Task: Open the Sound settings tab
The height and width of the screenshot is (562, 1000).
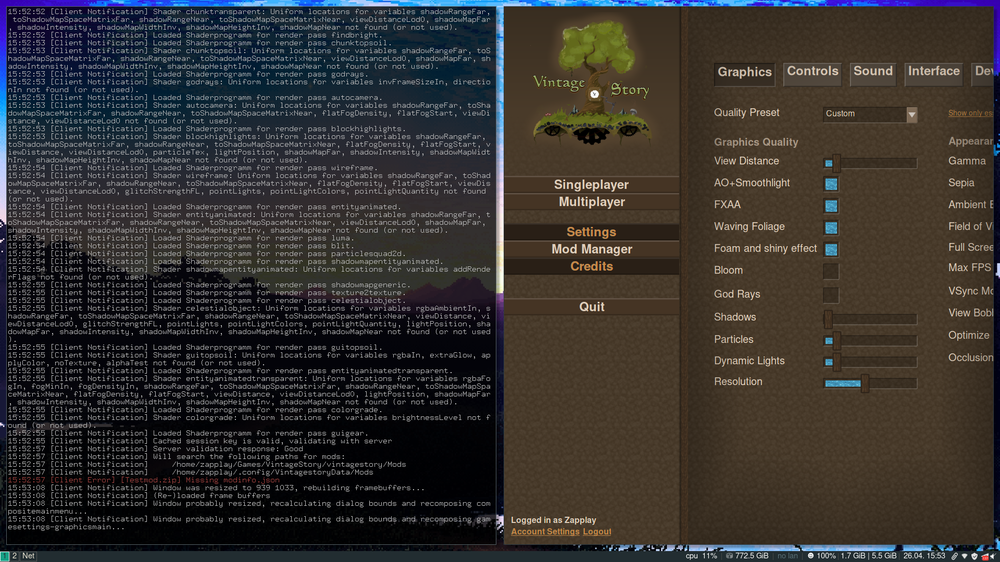Action: tap(872, 72)
